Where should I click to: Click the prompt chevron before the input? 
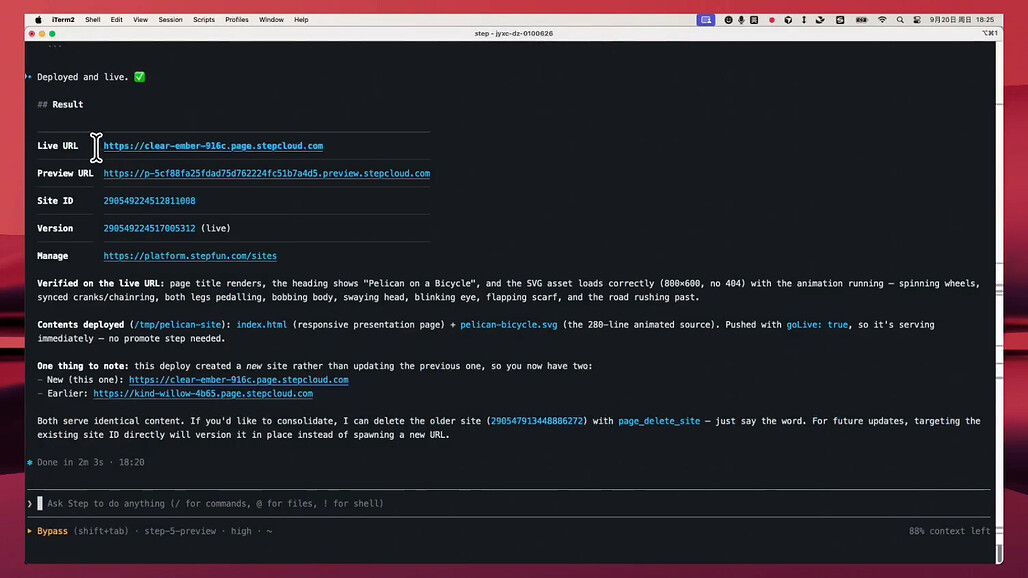[x=30, y=503]
